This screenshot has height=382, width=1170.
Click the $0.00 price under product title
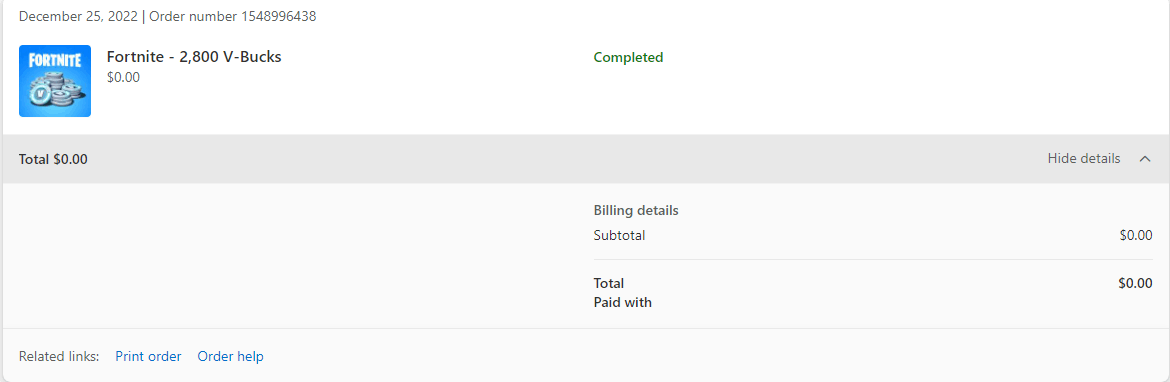click(x=123, y=77)
